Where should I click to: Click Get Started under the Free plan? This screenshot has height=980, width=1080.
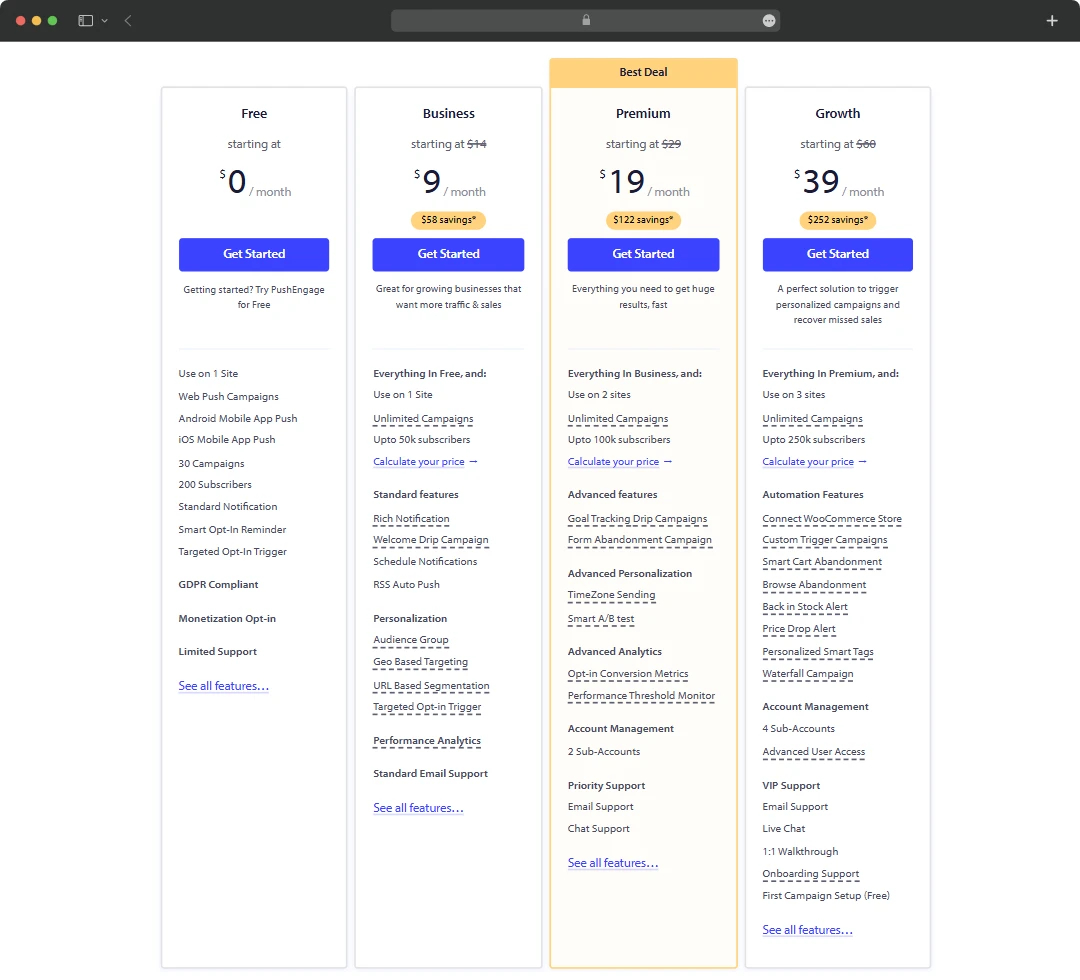tap(253, 255)
